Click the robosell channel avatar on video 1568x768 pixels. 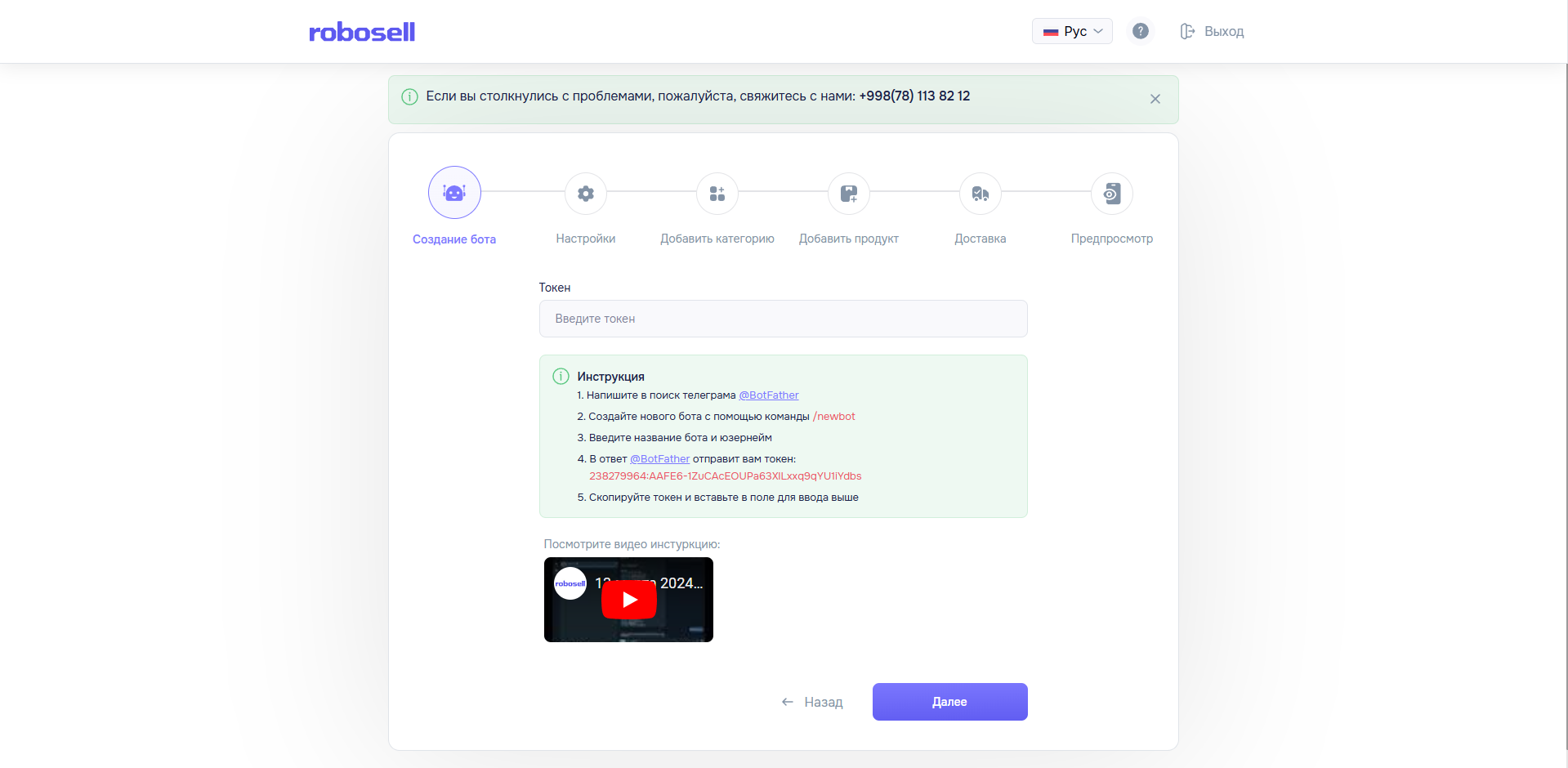(570, 583)
